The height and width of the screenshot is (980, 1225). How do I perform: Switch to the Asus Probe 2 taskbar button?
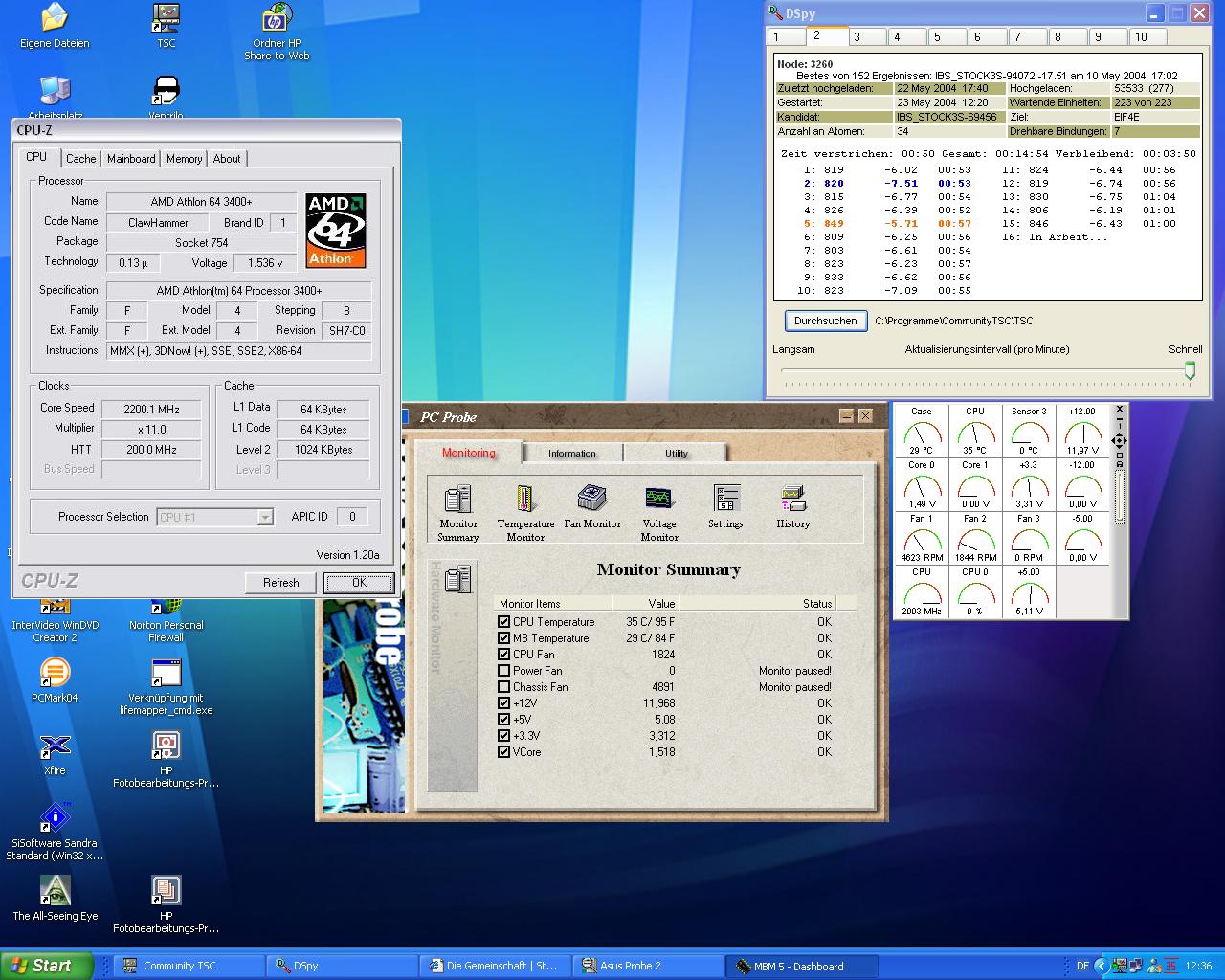tap(647, 966)
